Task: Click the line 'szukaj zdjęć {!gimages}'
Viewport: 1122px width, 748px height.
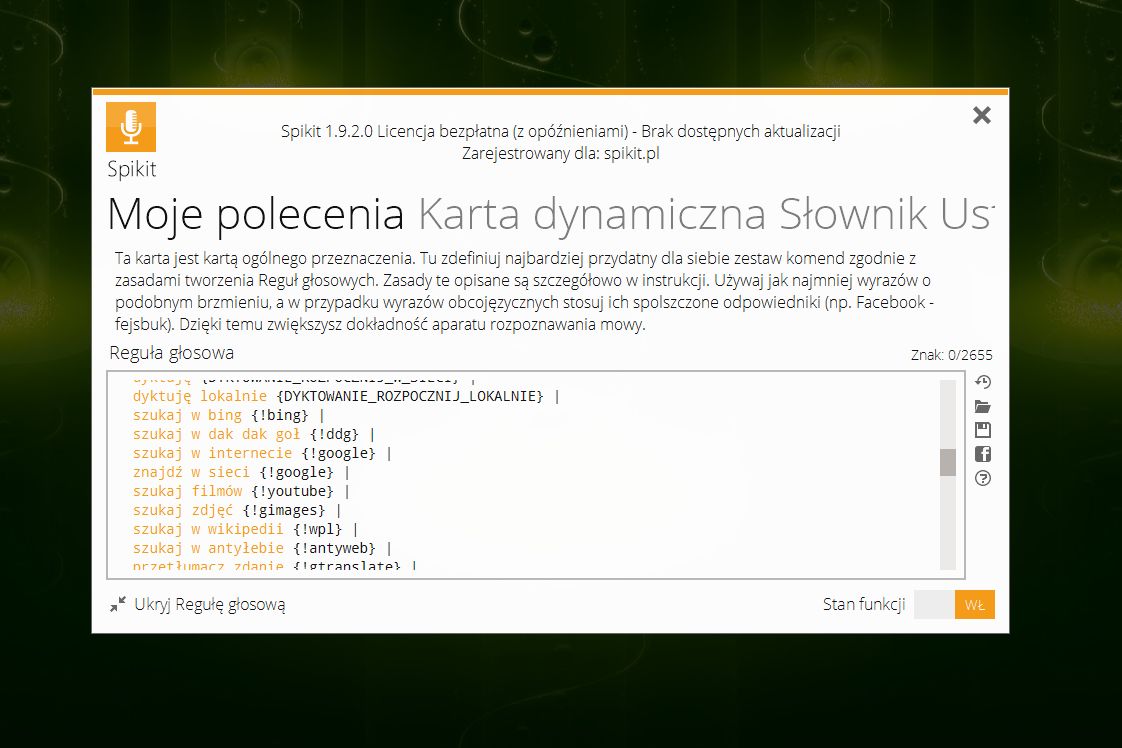Action: pos(237,510)
